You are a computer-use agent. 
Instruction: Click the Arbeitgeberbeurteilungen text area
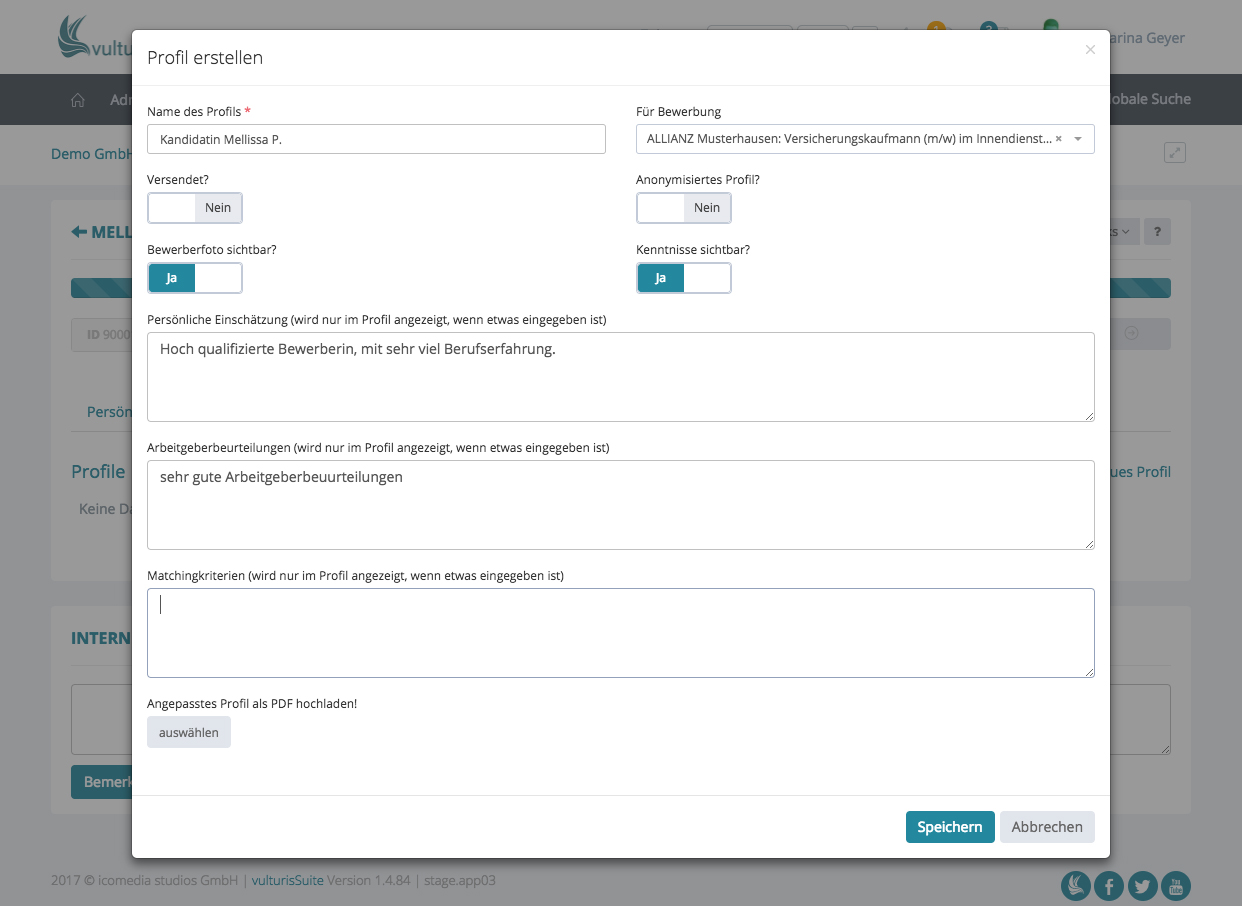click(620, 505)
